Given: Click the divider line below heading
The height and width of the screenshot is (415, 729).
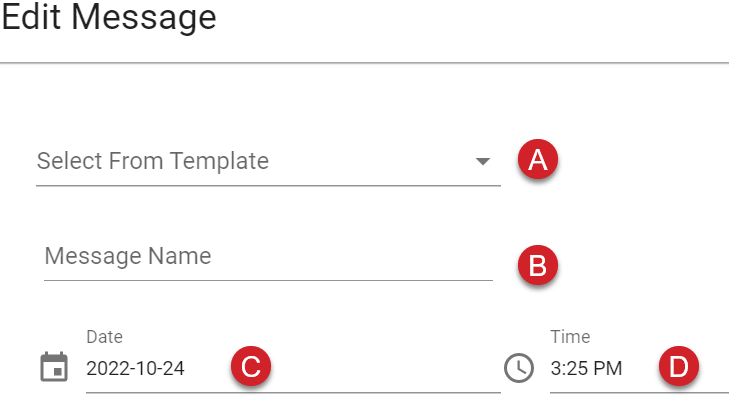Looking at the screenshot, I should pos(364,62).
